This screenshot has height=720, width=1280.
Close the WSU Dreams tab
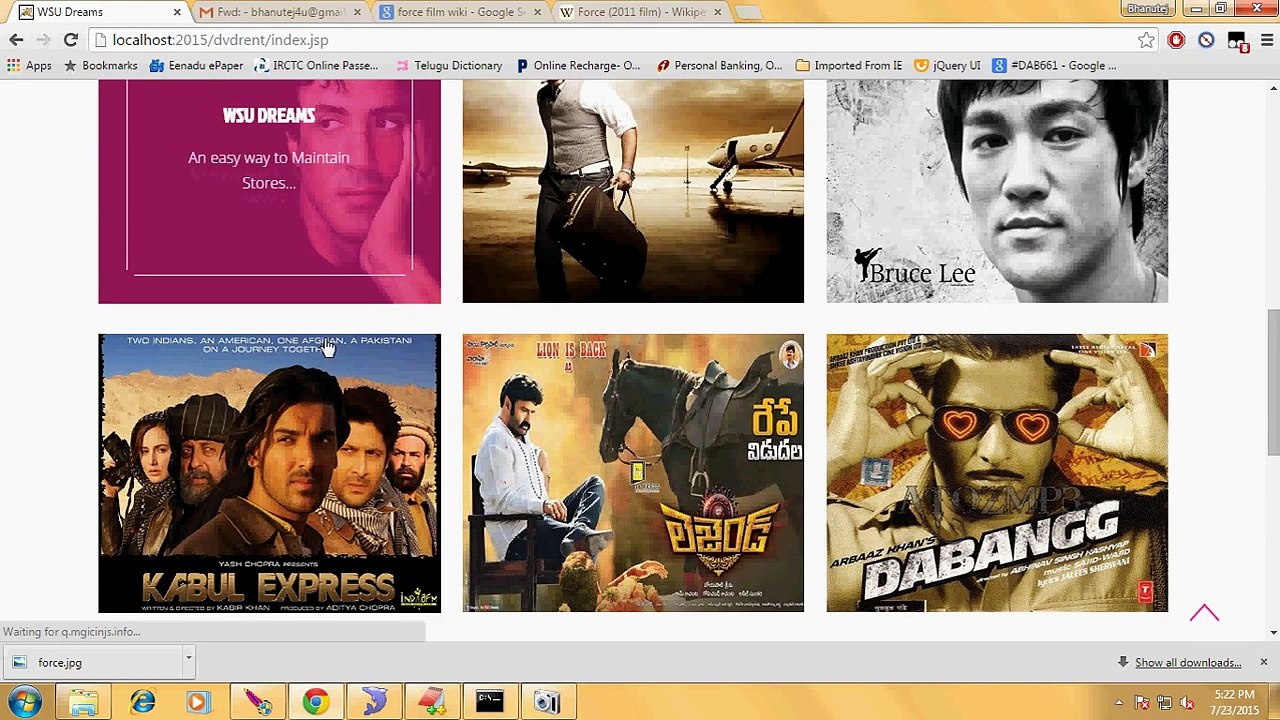click(177, 12)
